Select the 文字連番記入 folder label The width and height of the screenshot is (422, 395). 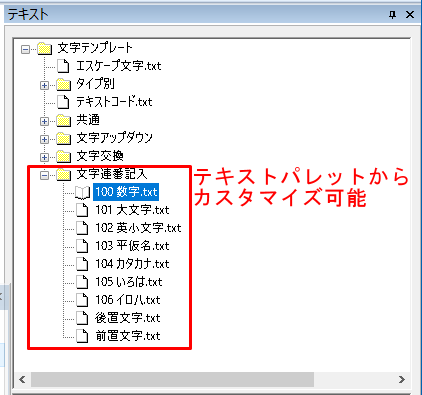point(112,174)
